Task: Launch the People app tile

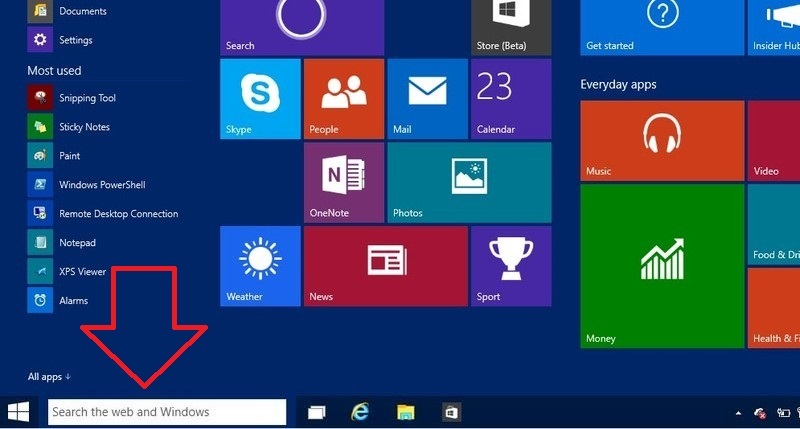Action: (x=343, y=98)
